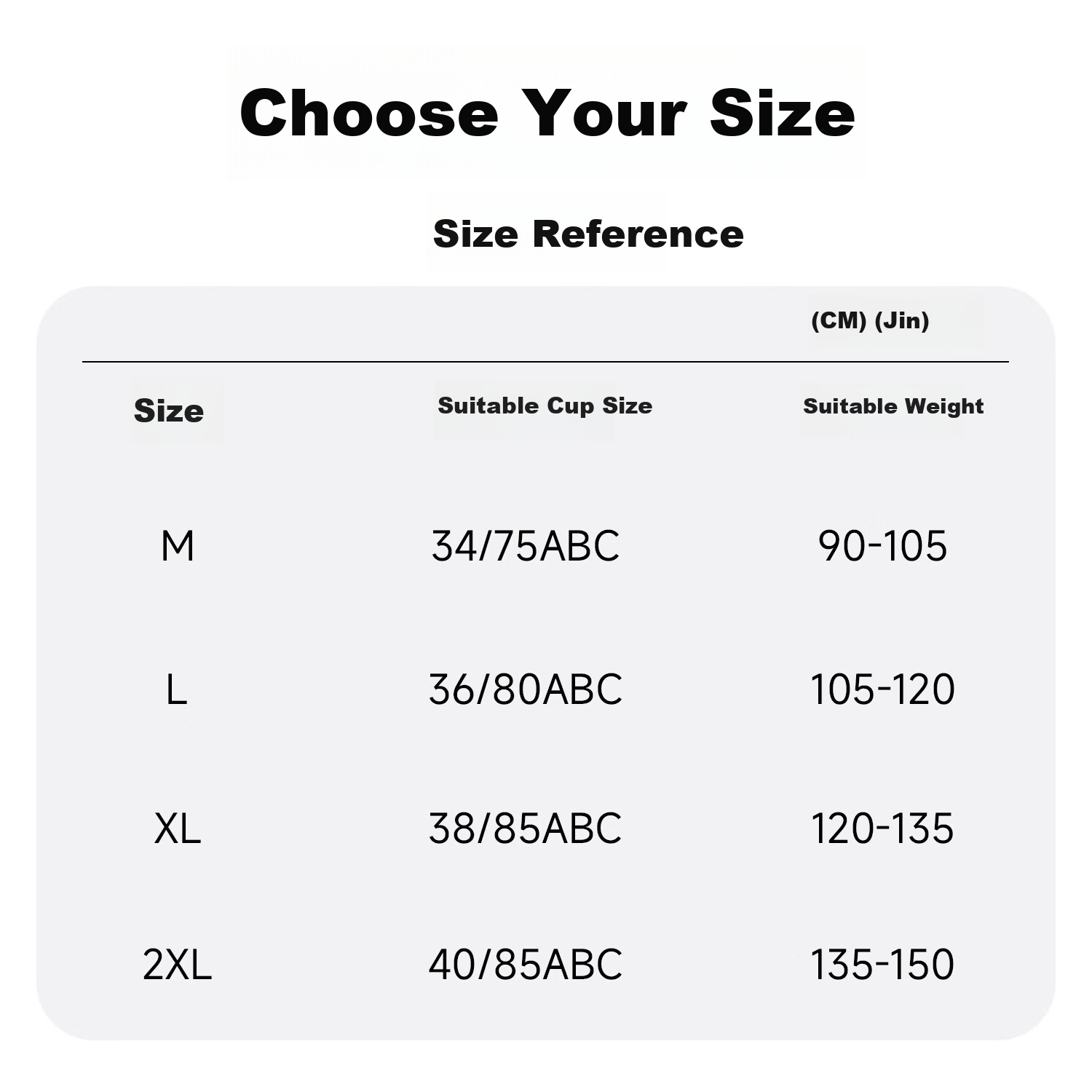
Task: Click cup size 36/80ABC
Action: coord(526,689)
